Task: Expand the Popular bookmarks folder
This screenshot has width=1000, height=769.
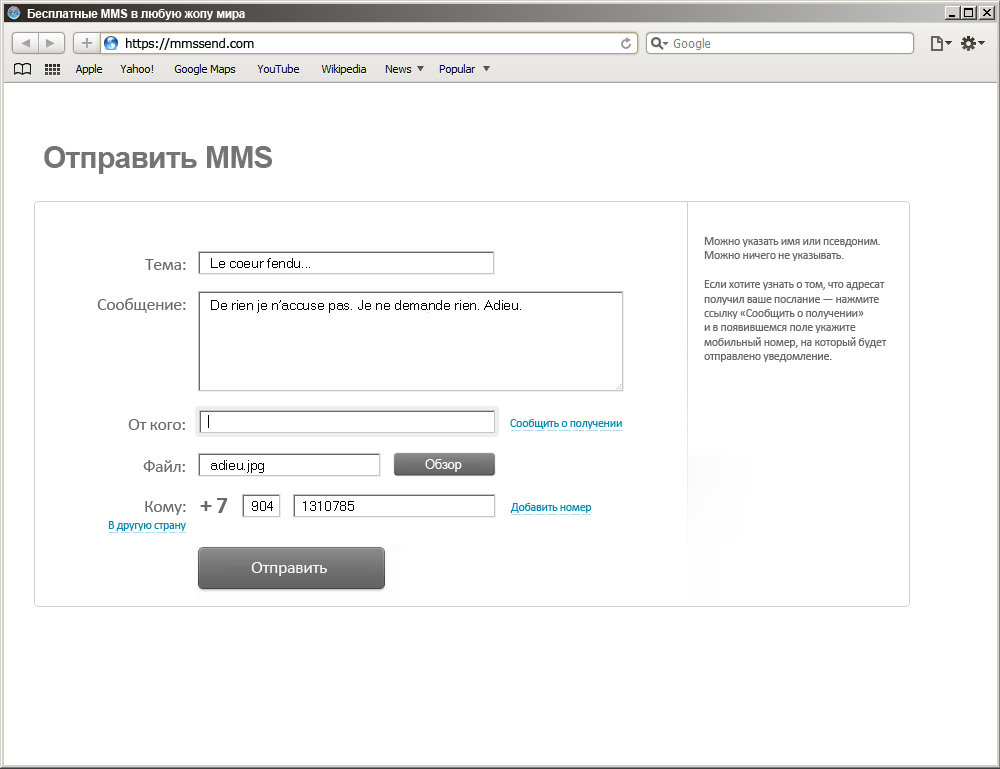Action: pos(464,69)
